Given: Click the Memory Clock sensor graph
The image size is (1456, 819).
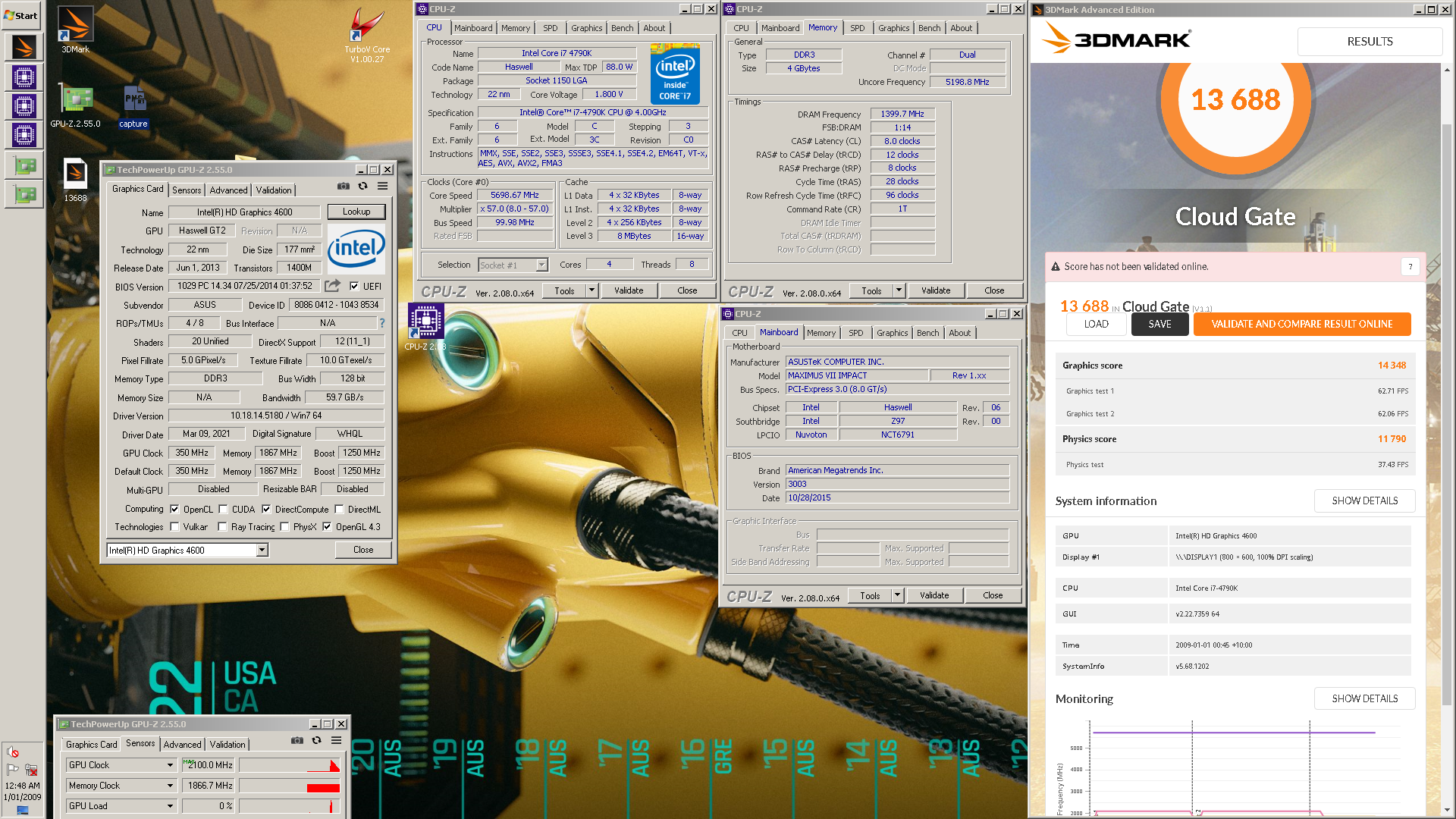Looking at the screenshot, I should 290,785.
